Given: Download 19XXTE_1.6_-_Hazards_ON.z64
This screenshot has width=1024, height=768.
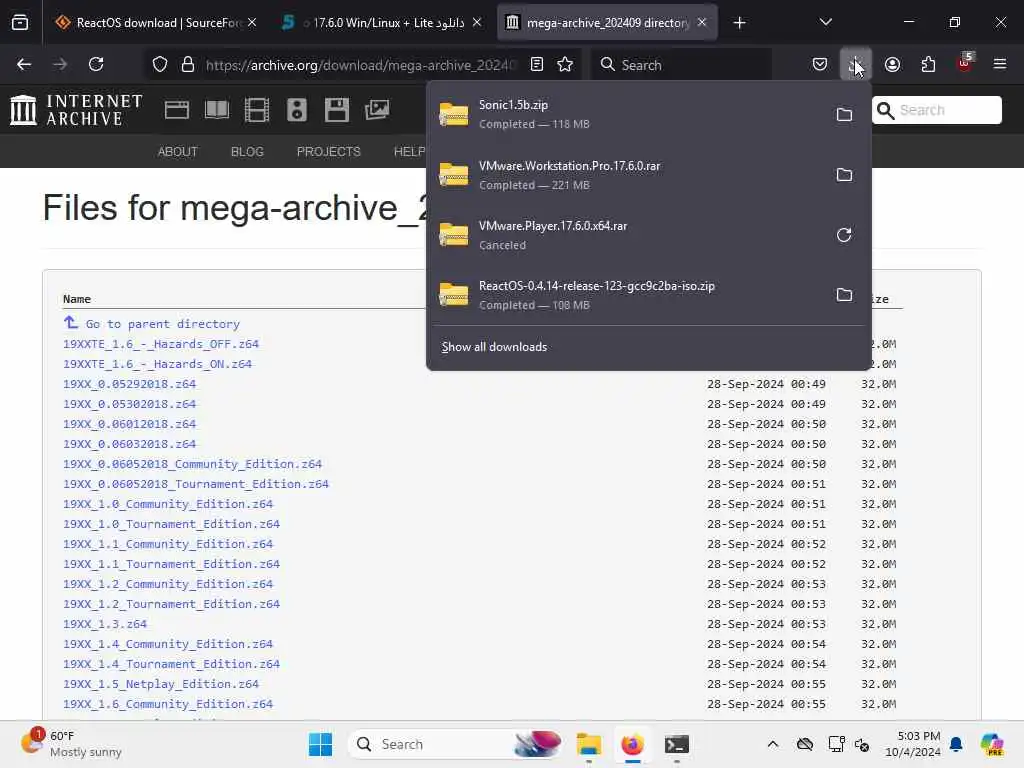Looking at the screenshot, I should (157, 364).
